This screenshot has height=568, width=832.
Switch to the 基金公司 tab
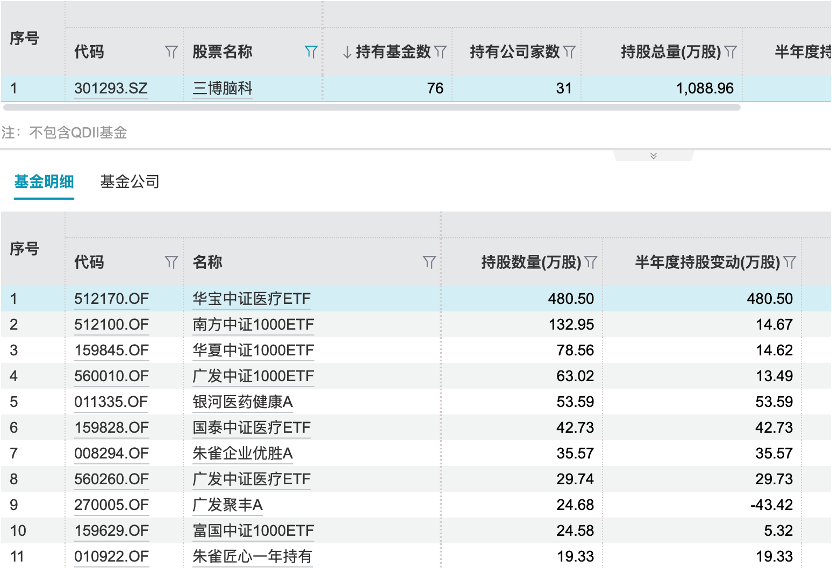(x=130, y=182)
